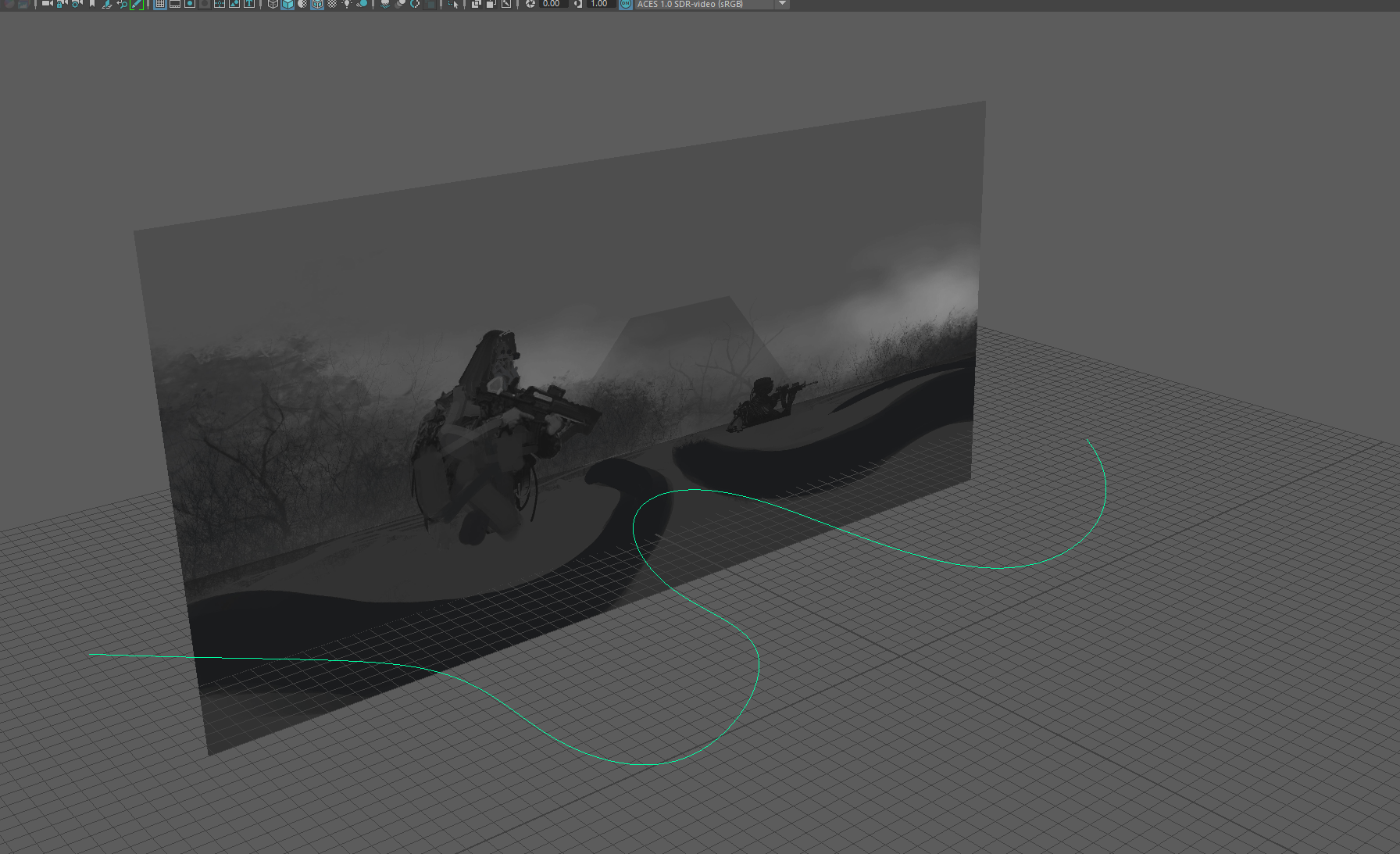Click the Image Plane icon
The height and width of the screenshot is (854, 1400).
[107, 4]
